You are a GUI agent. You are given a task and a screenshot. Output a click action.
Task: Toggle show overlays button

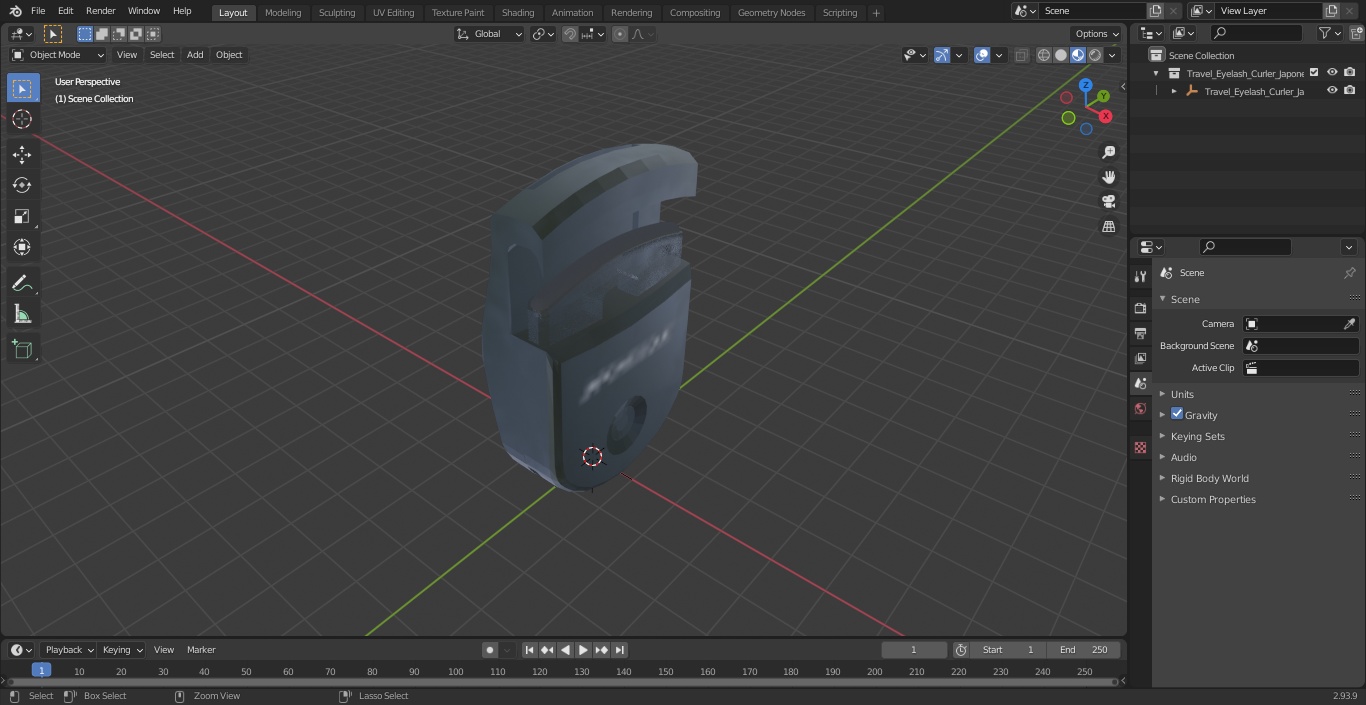[x=982, y=55]
